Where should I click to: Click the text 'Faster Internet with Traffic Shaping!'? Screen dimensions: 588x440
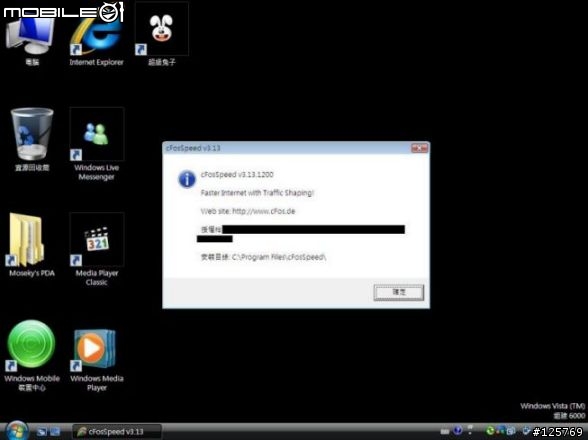[x=257, y=193]
